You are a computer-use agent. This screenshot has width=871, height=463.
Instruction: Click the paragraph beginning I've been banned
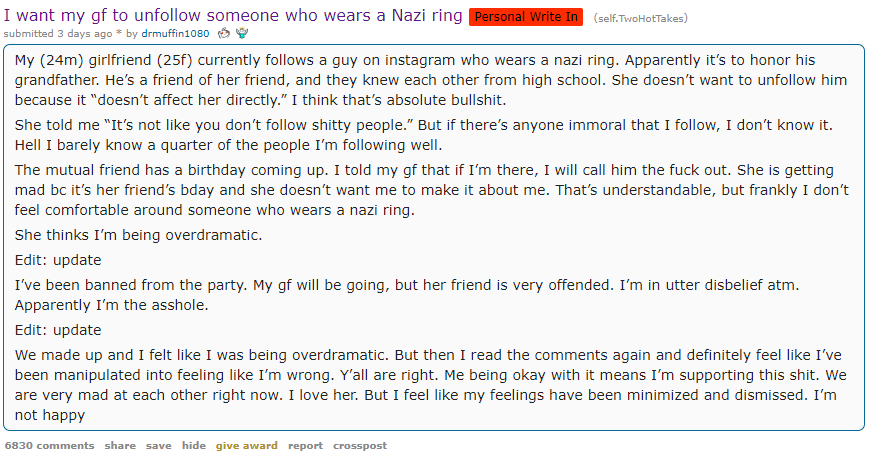click(400, 295)
